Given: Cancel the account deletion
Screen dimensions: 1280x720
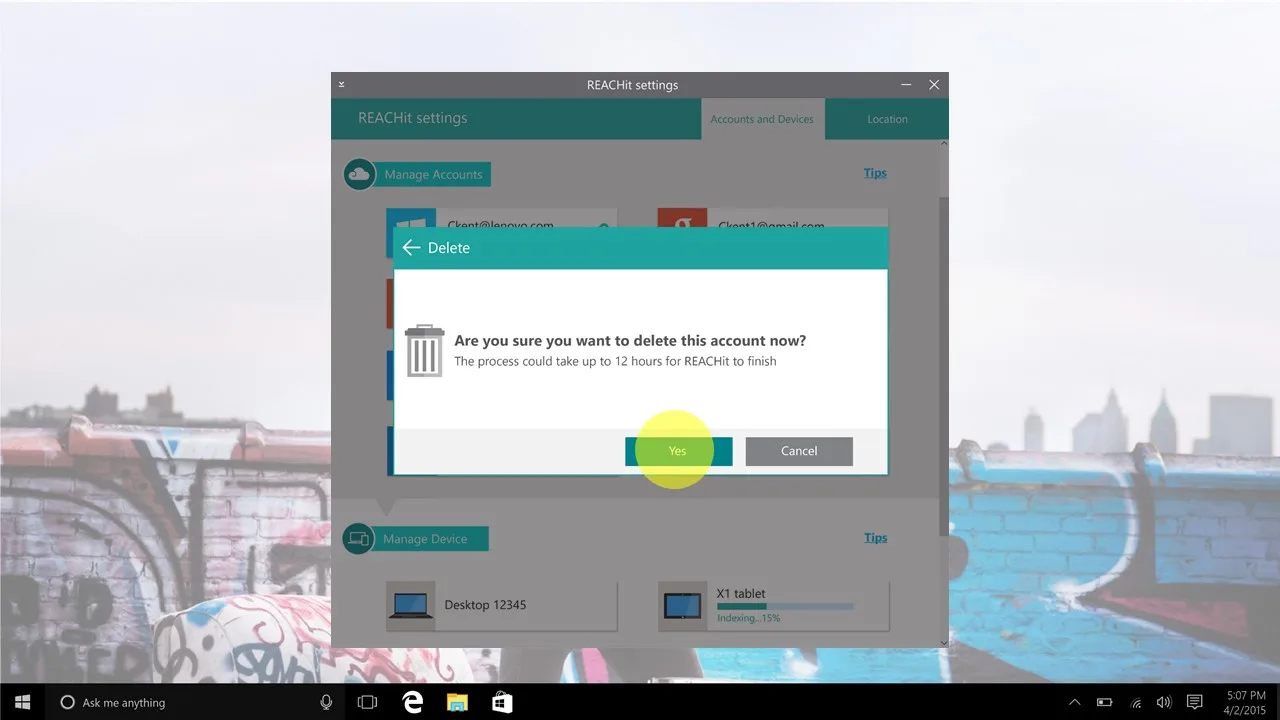Looking at the screenshot, I should [799, 451].
